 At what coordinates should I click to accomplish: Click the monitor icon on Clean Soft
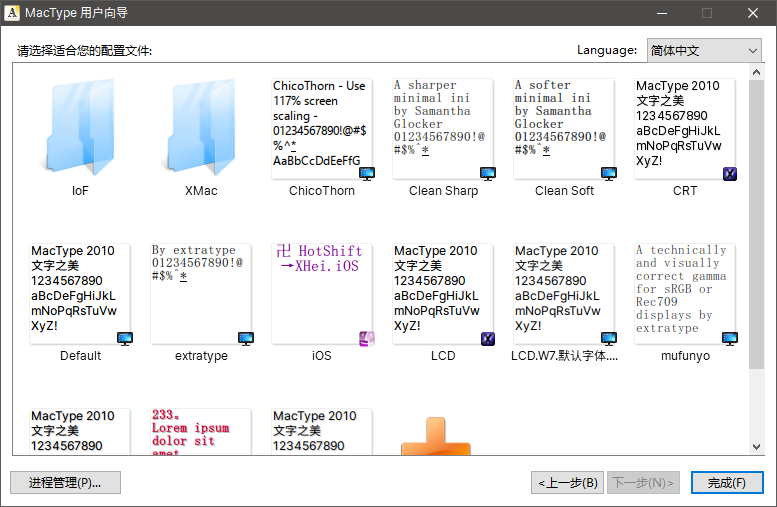(x=609, y=173)
